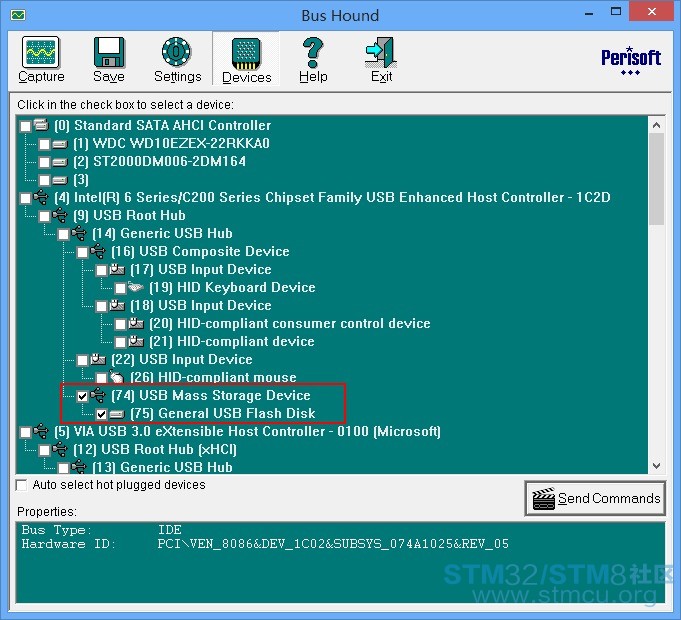Click the Exit door icon
Viewport: 681px width, 620px height.
pos(381,53)
